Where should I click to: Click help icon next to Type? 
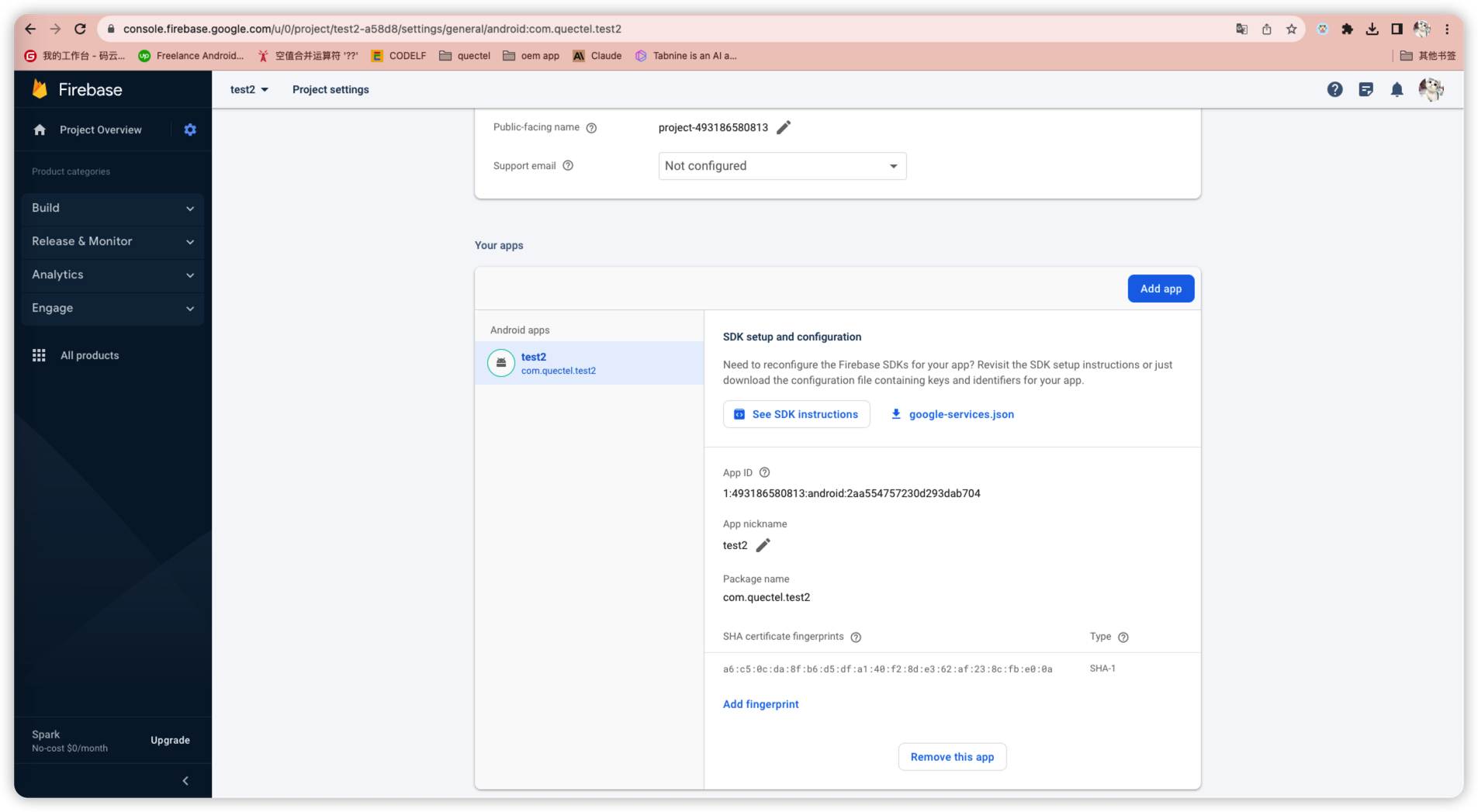1123,637
